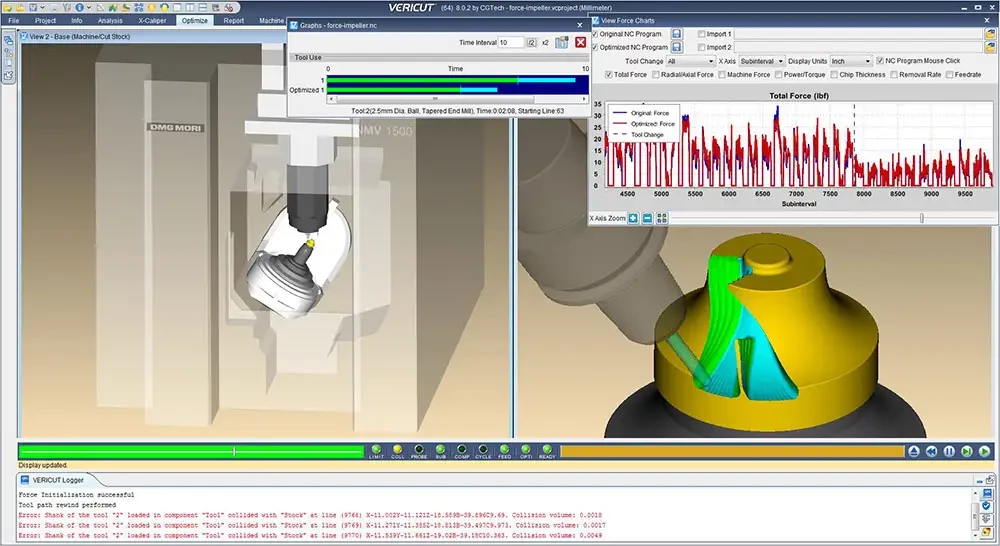Screen dimensions: 1000x546
Task: Zoom in on the chart X axis
Action: click(633, 218)
